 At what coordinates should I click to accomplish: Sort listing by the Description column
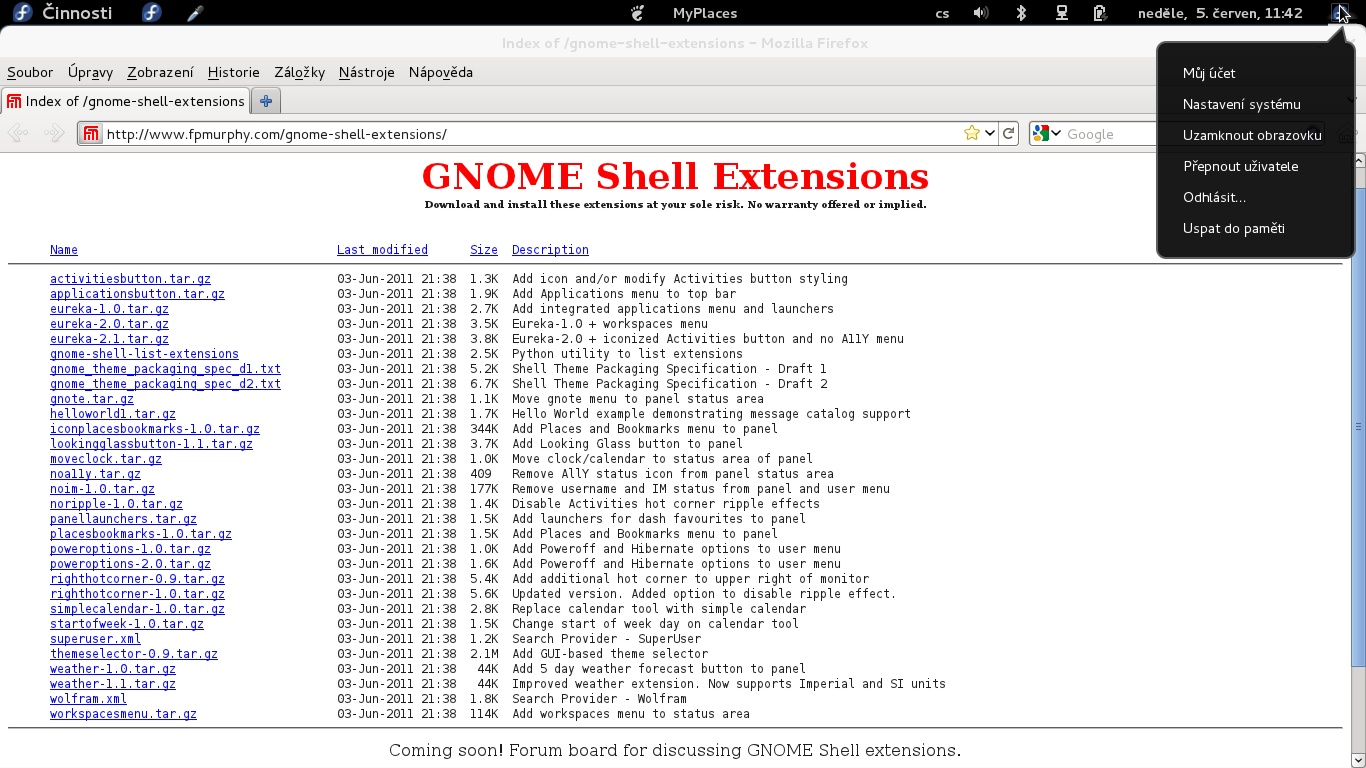coord(550,250)
